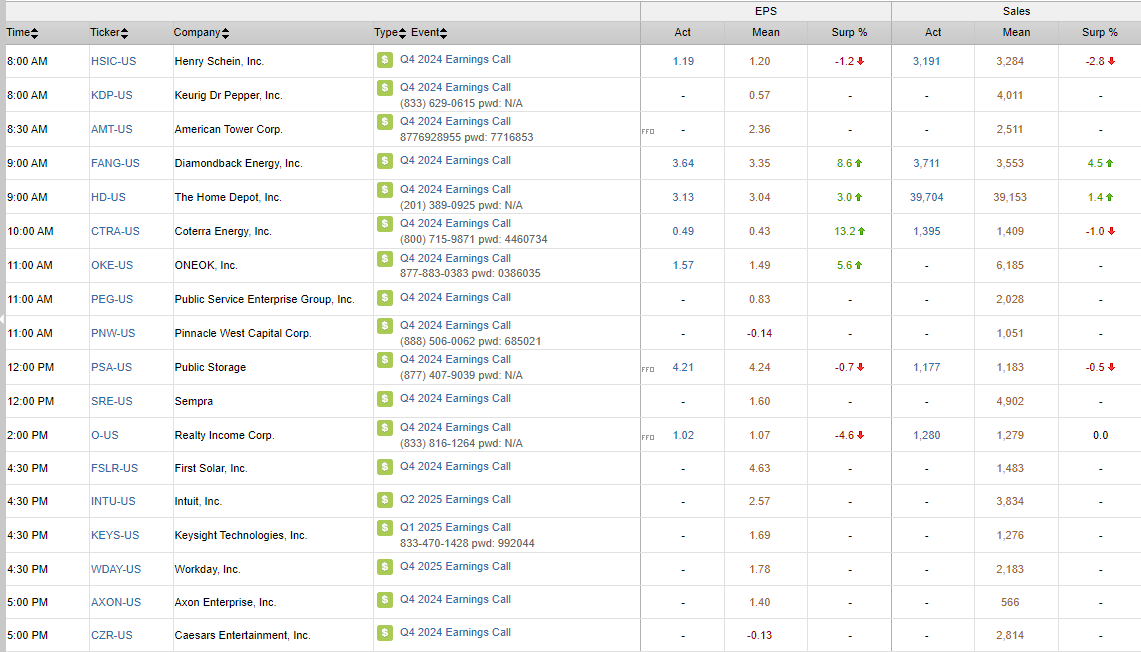This screenshot has width=1141, height=652.
Task: Open Caesars Entertainment's Q4 2024 Earnings Call event
Action: click(x=456, y=633)
